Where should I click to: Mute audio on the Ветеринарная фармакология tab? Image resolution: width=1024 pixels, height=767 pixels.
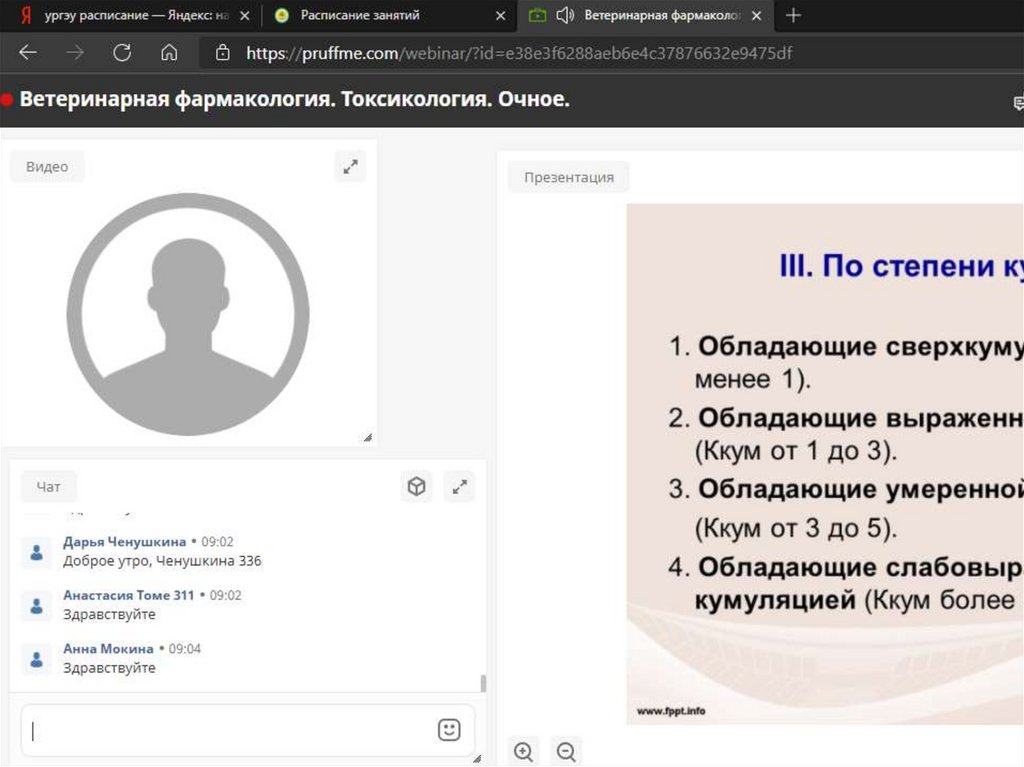click(565, 15)
